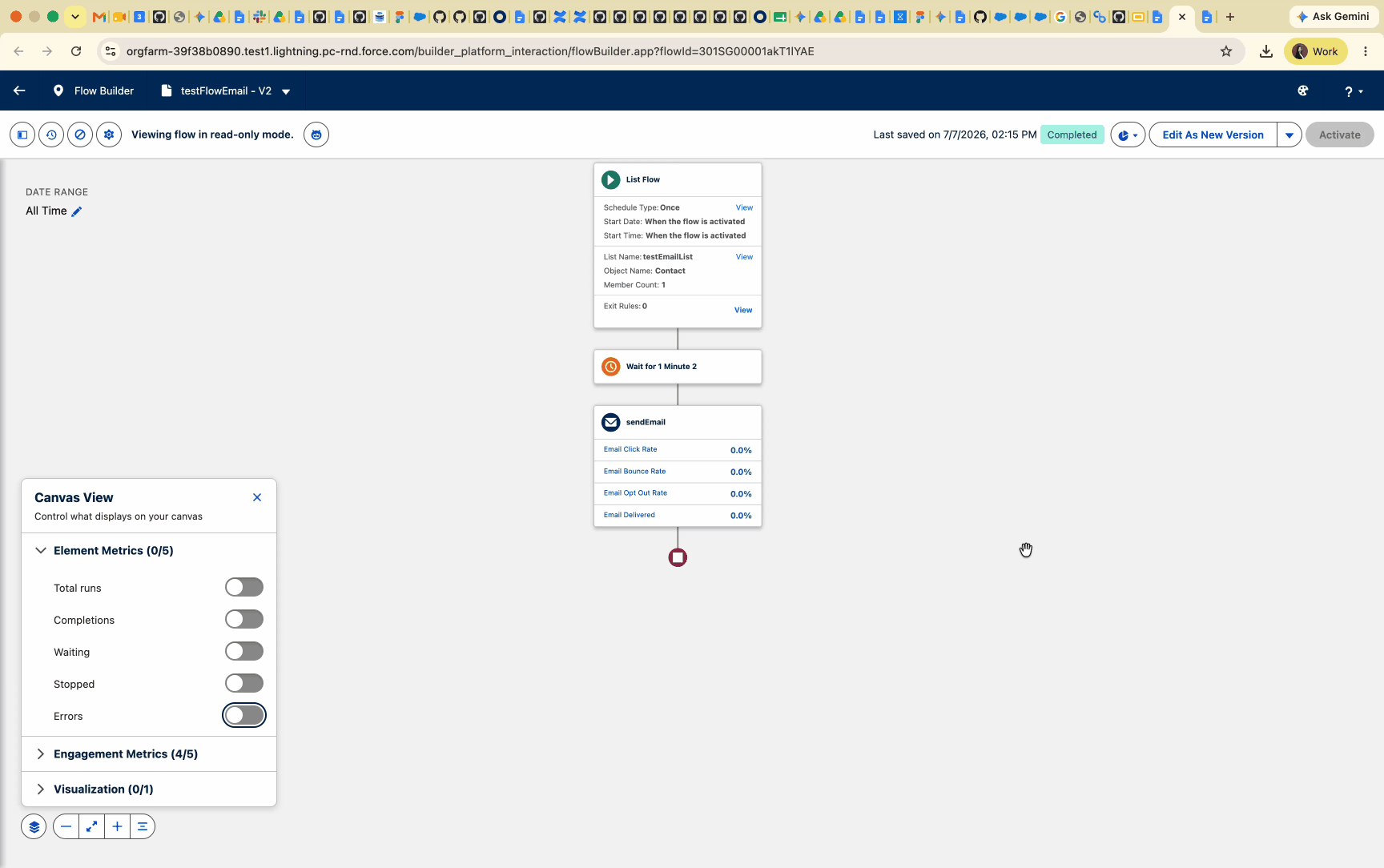The width and height of the screenshot is (1384, 868).
Task: Fit the flow to the canvas view
Action: click(x=91, y=826)
